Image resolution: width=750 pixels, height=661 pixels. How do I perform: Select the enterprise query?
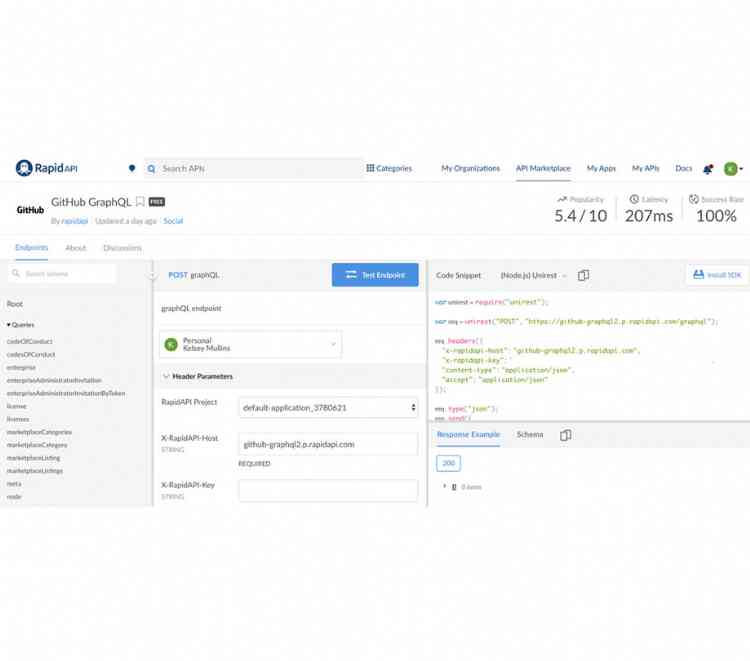pos(21,367)
